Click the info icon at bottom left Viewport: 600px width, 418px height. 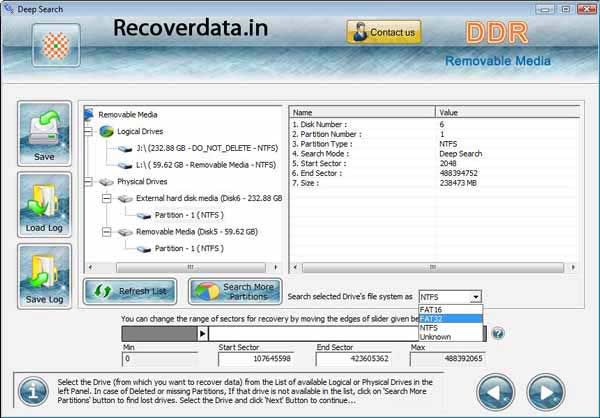(36, 389)
